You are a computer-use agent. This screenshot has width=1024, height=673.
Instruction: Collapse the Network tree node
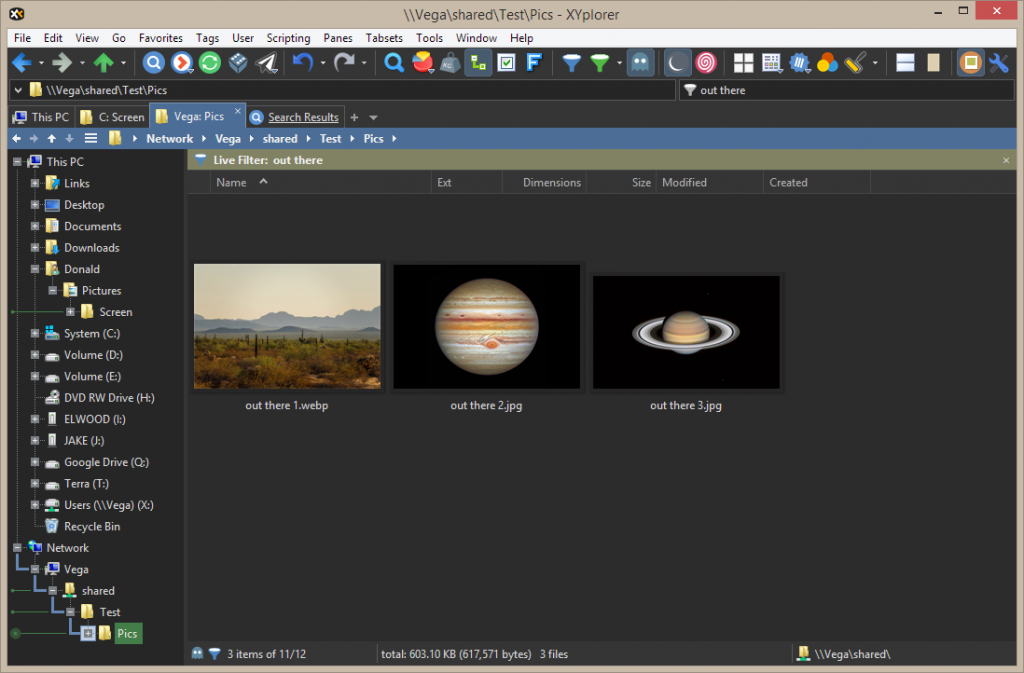click(17, 548)
